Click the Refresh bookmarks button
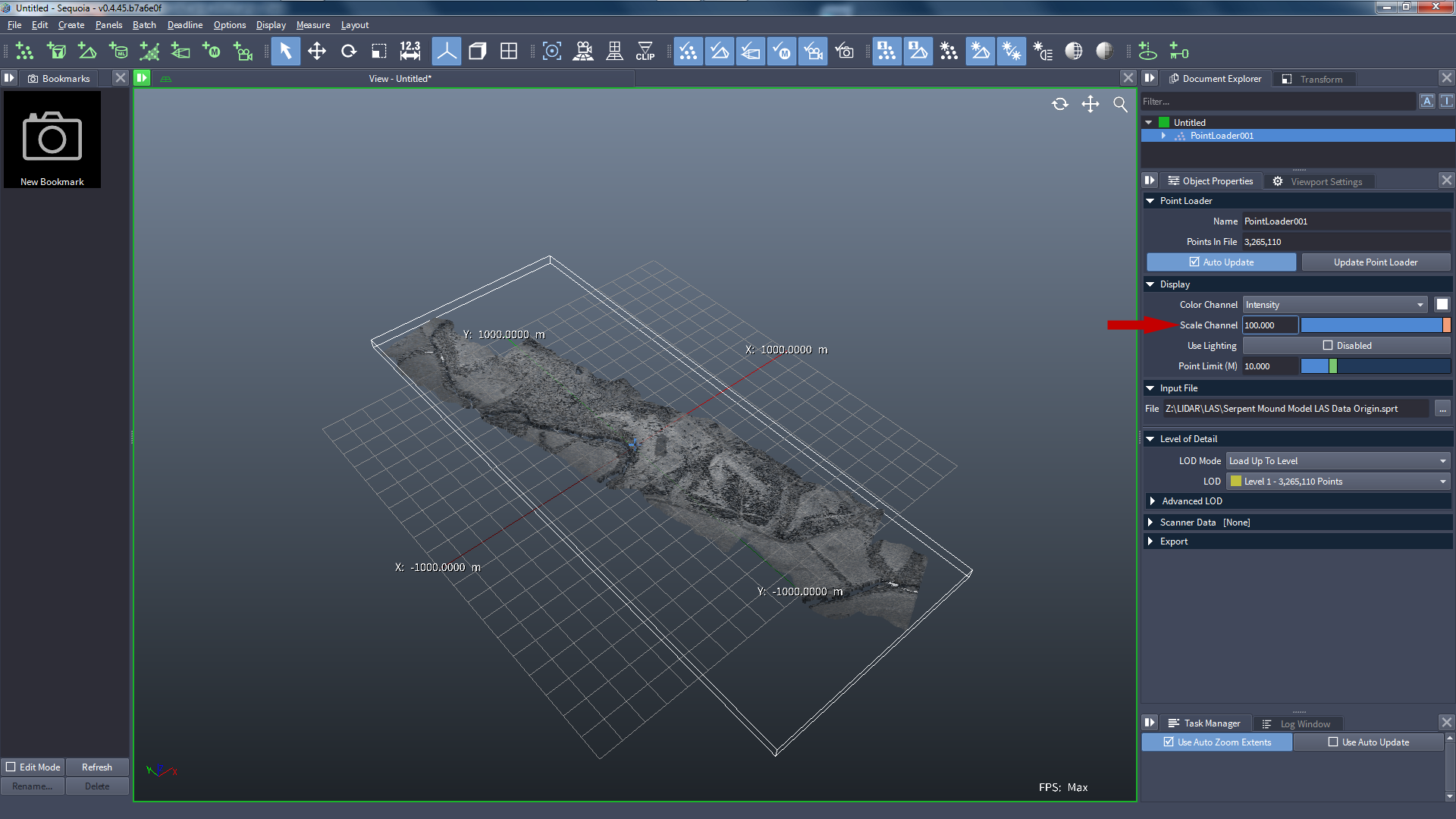 (97, 767)
